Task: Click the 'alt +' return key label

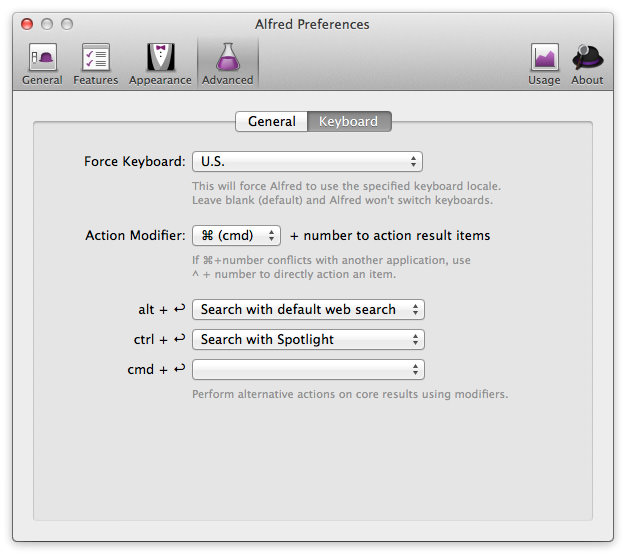Action: [x=162, y=310]
